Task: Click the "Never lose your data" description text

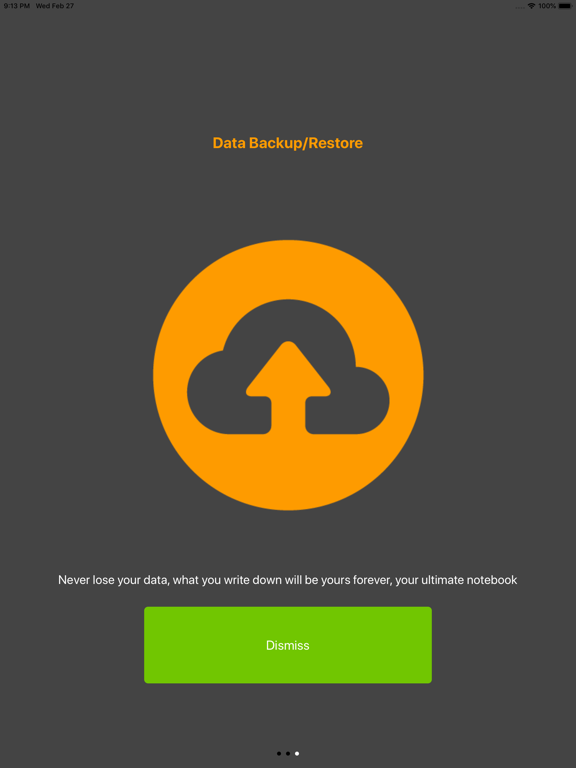Action: (x=288, y=580)
